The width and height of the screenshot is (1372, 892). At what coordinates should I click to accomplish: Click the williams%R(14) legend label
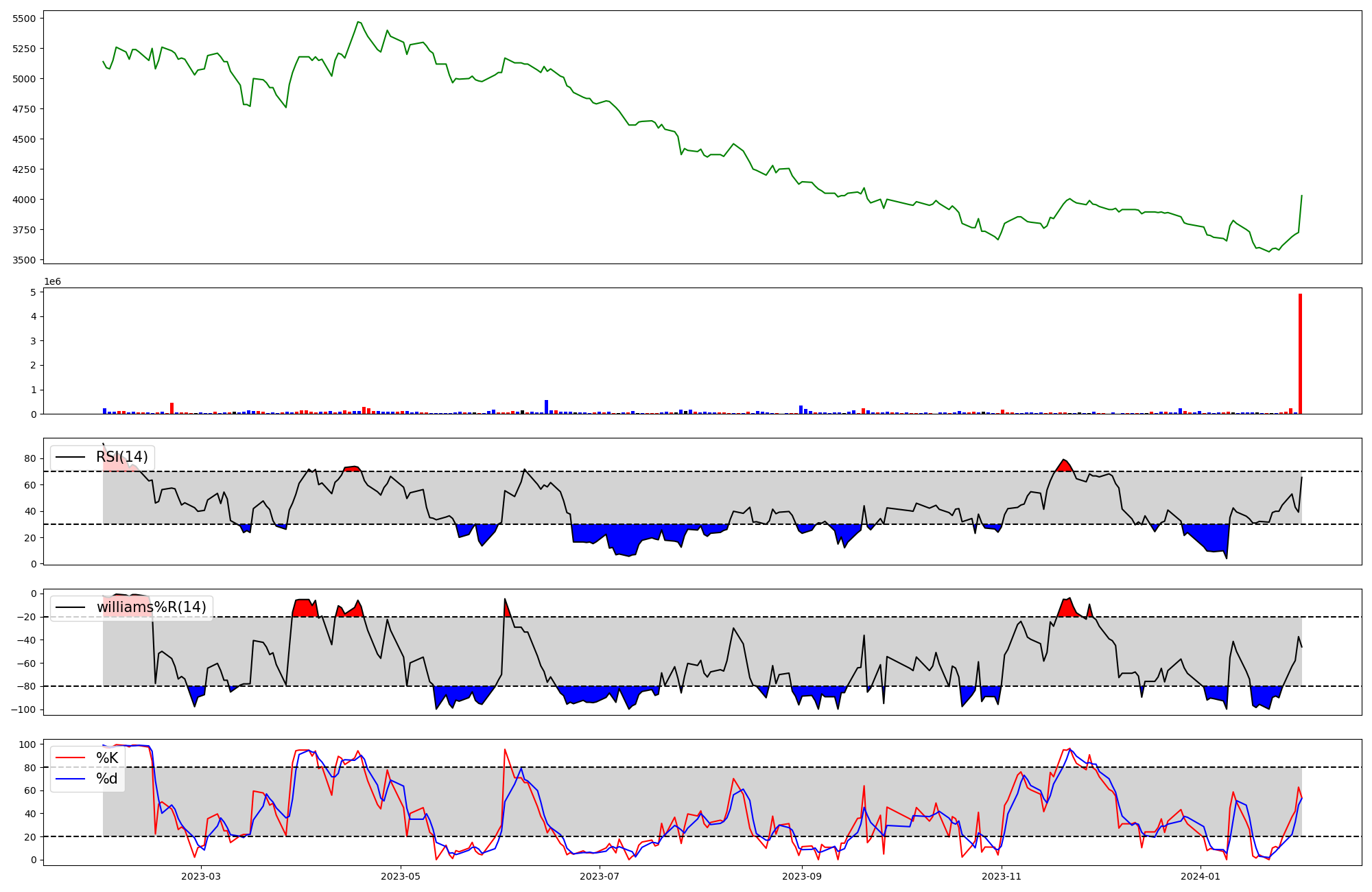[151, 607]
